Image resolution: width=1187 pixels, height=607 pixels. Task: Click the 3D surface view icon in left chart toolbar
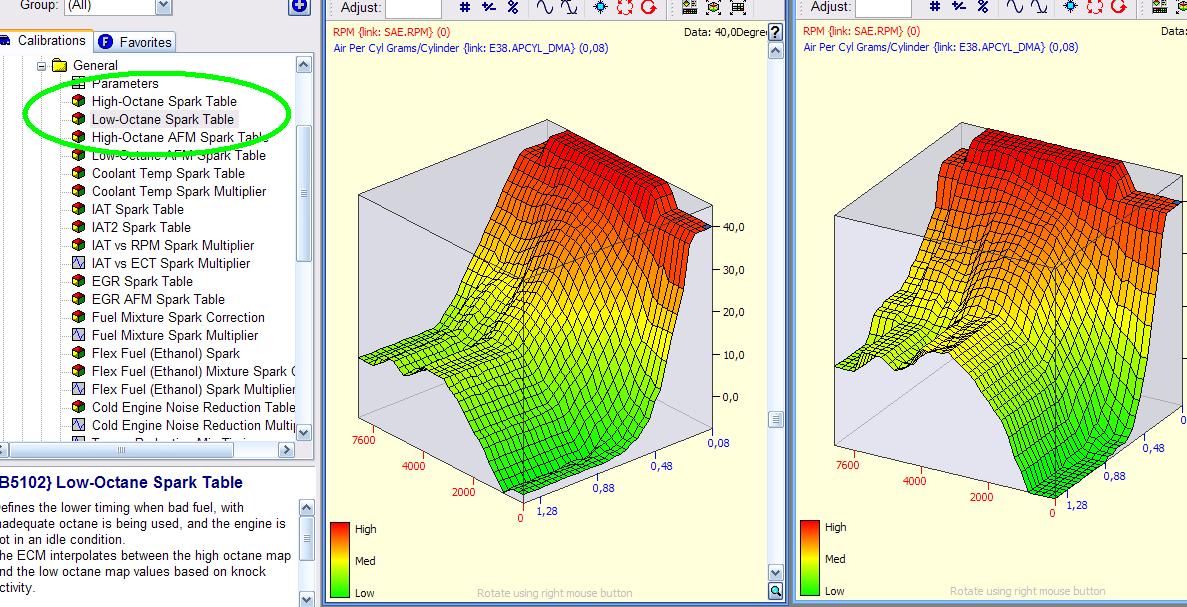713,7
